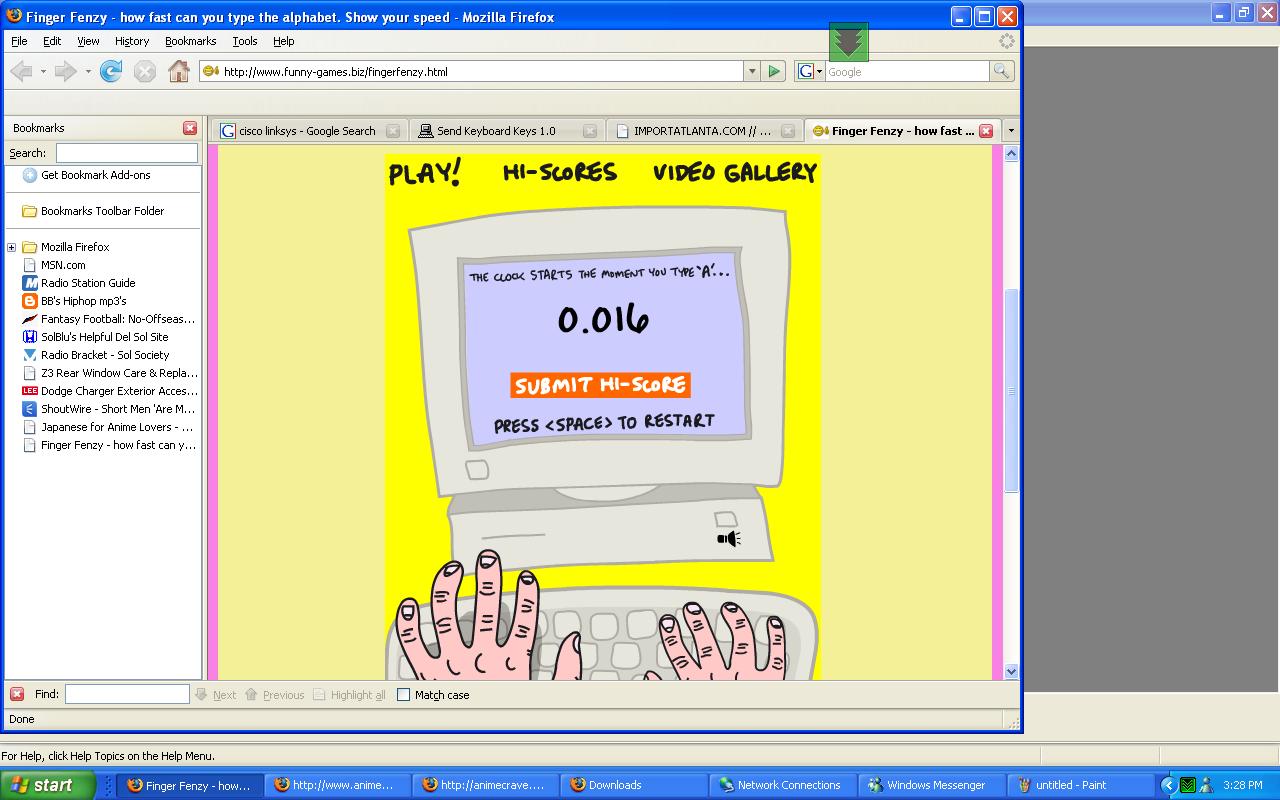Open the Radio Station Guide bookmark
Viewport: 1280px width, 800px height.
[x=87, y=283]
